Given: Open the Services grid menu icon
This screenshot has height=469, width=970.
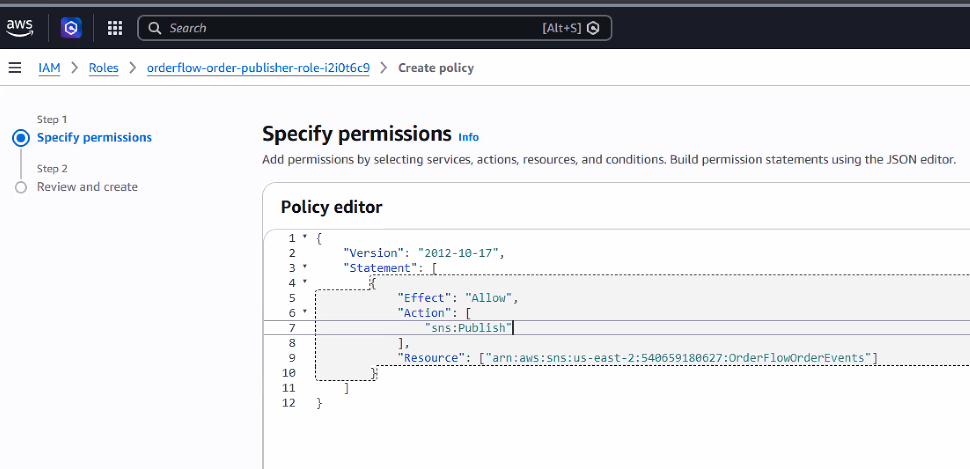Looking at the screenshot, I should click(x=115, y=28).
